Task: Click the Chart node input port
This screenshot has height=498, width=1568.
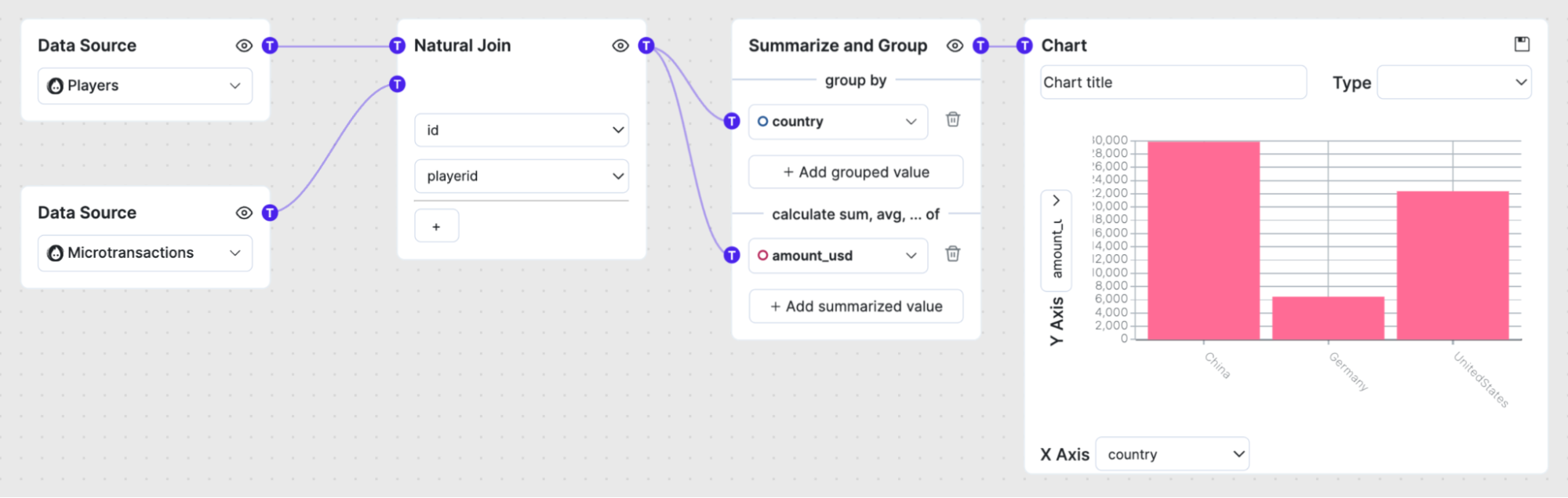Action: [1024, 45]
